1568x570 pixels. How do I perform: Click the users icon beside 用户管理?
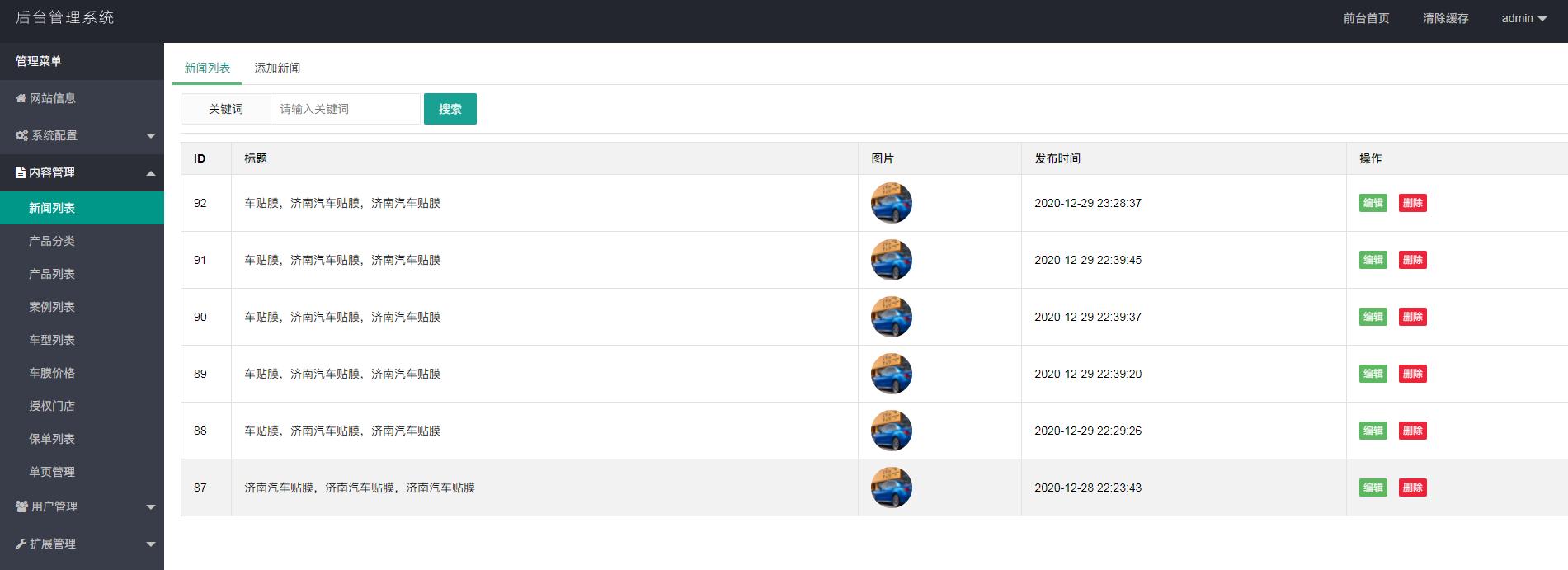tap(21, 506)
